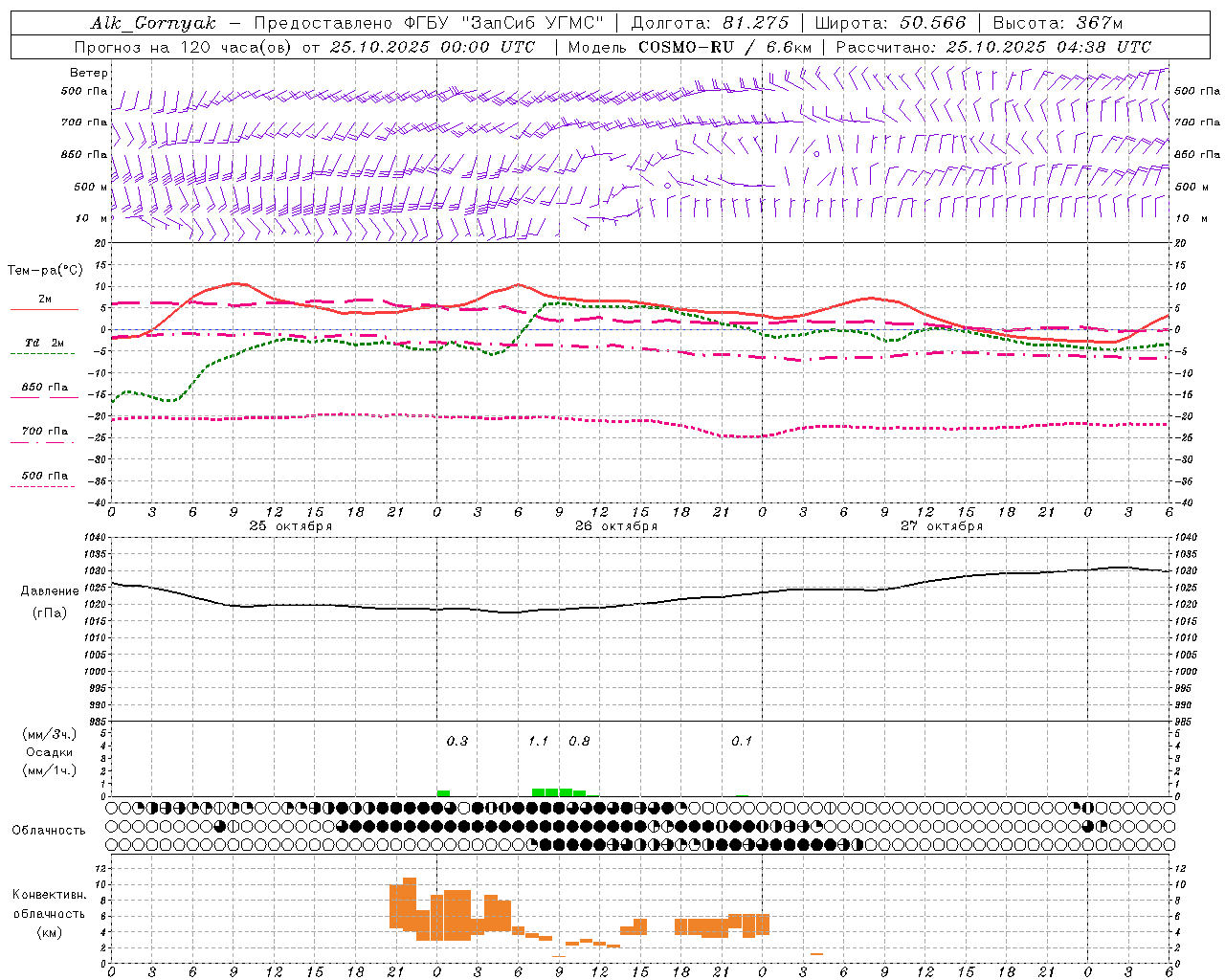Click the 'Тем-ра(°C)' temperature label
The width and height of the screenshot is (1225, 980).
45,271
